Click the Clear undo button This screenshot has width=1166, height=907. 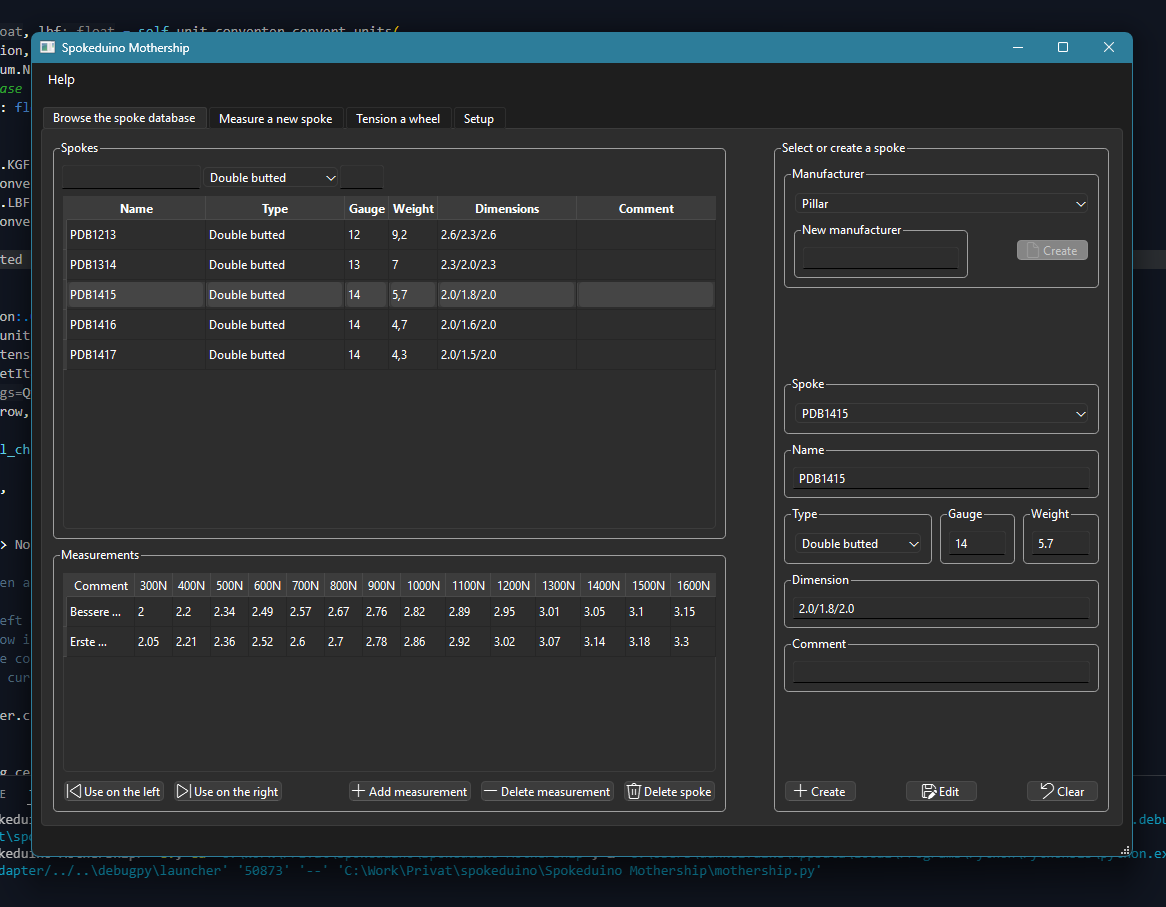[x=1062, y=791]
